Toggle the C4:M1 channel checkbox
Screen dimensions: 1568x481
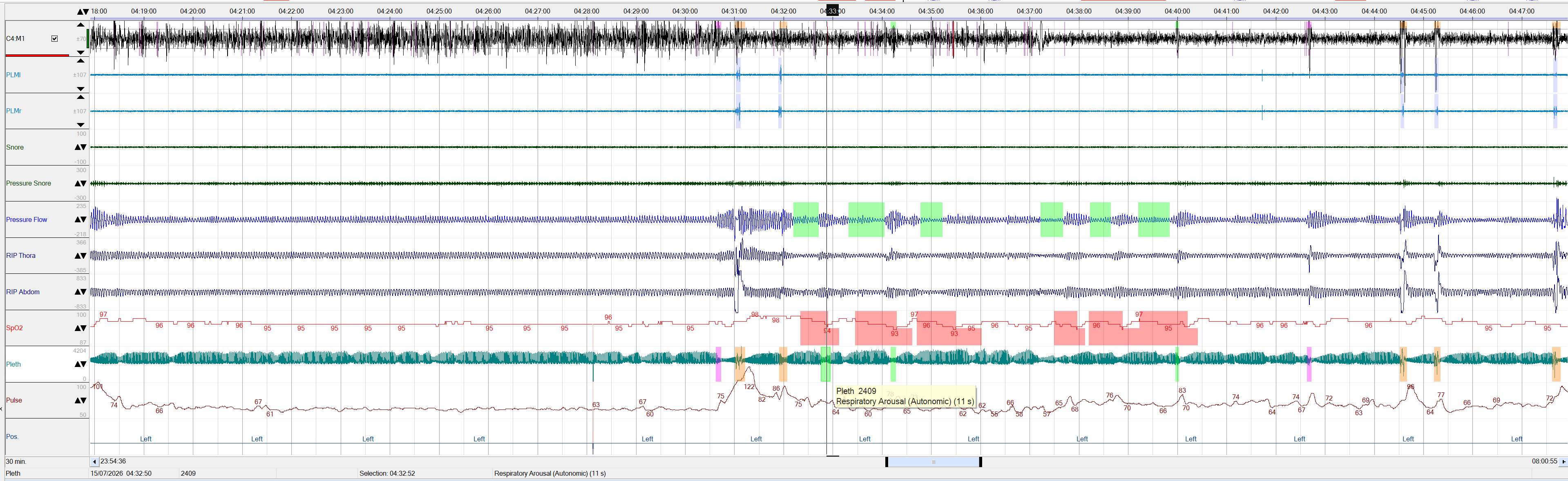pos(55,38)
